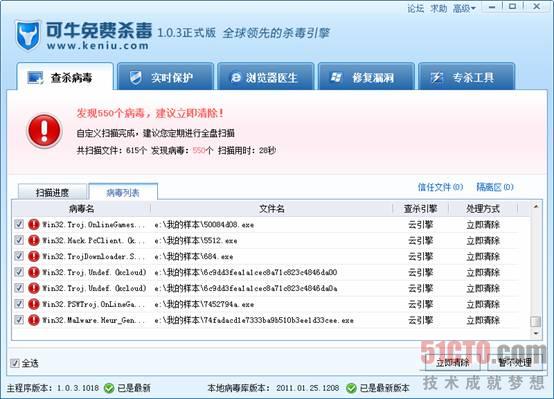Click the Windows flag icon on 修复漏洞 tab
Screen dimensions: 554x399
[336, 77]
